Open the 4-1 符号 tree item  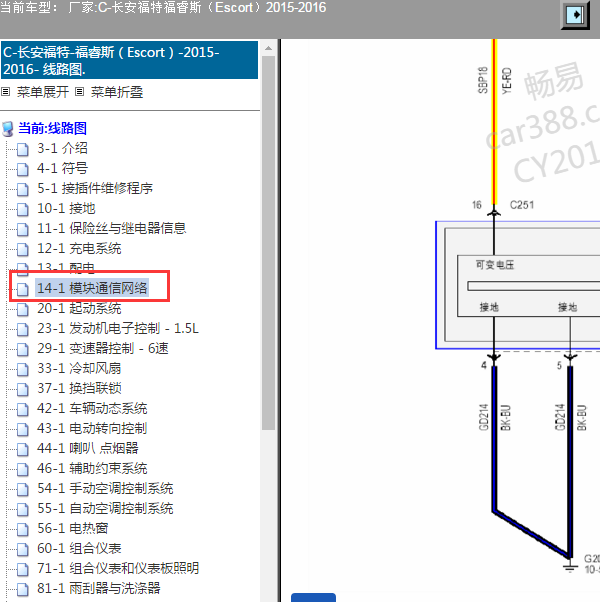pyautogui.click(x=62, y=168)
